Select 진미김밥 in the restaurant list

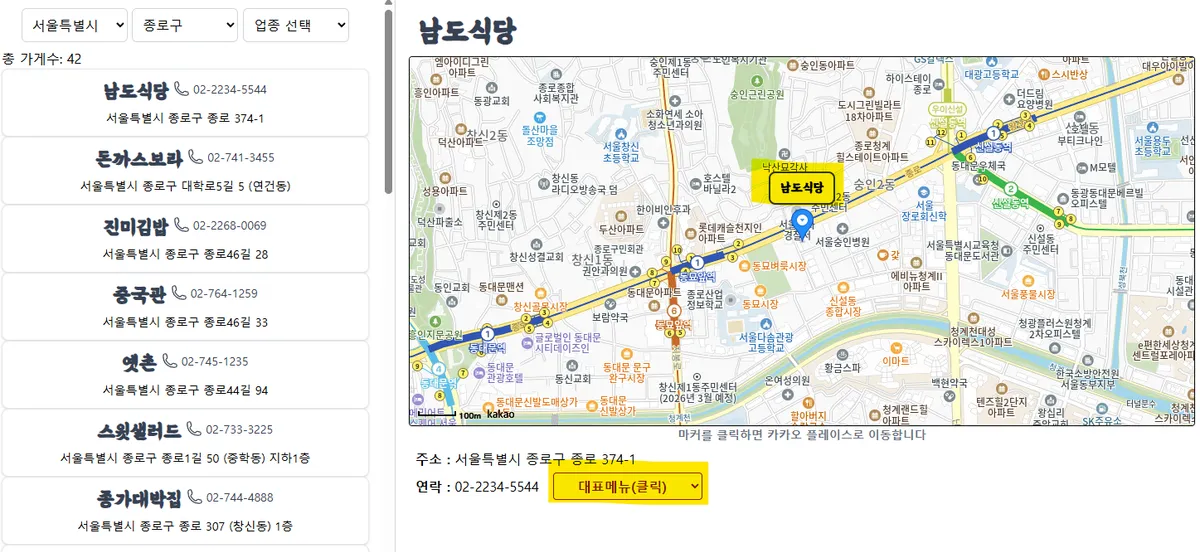(x=186, y=238)
